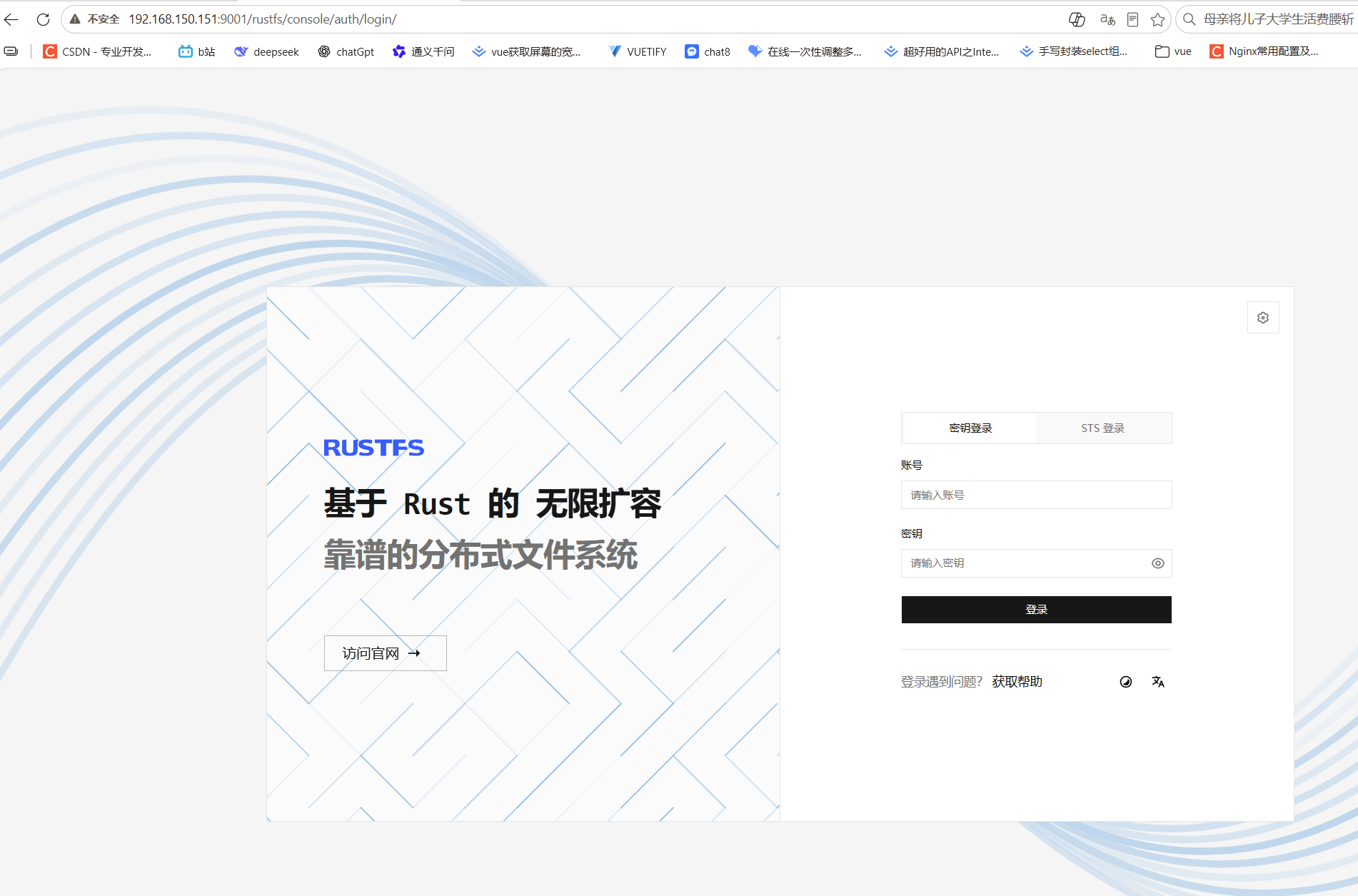The width and height of the screenshot is (1358, 896).
Task: Focus the 账号 input field
Action: point(1036,495)
